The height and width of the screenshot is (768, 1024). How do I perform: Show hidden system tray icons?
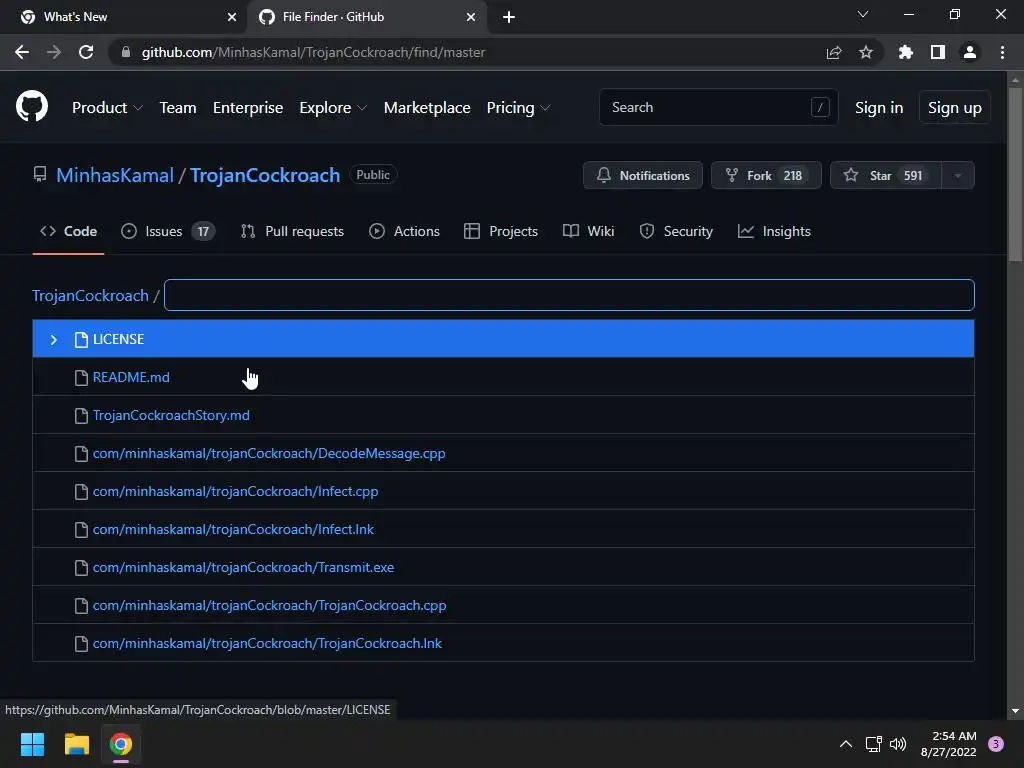pyautogui.click(x=846, y=744)
